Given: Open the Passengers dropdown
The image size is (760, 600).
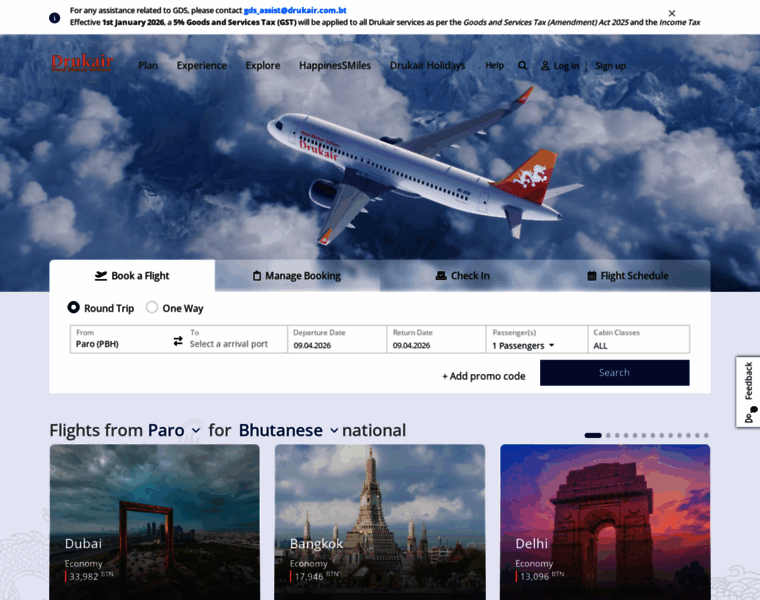Looking at the screenshot, I should coord(536,339).
